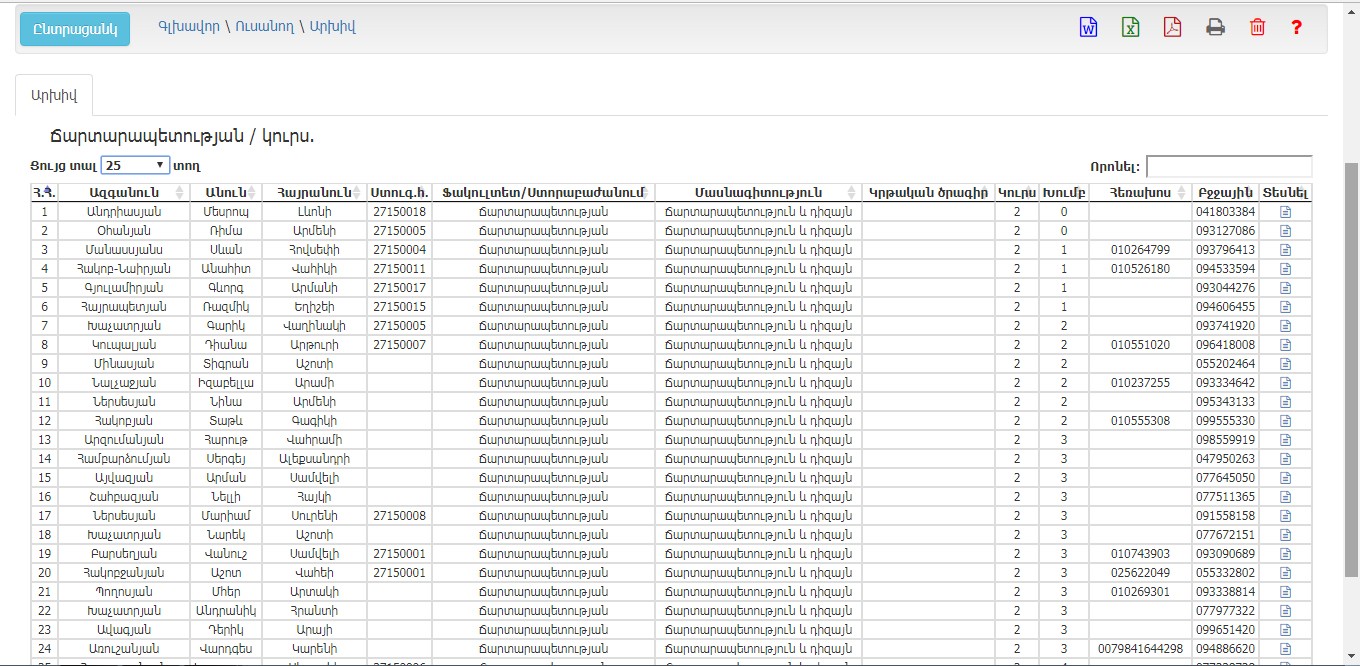This screenshot has height=666, width=1360.
Task: Export the list as PDF
Action: (x=1172, y=28)
